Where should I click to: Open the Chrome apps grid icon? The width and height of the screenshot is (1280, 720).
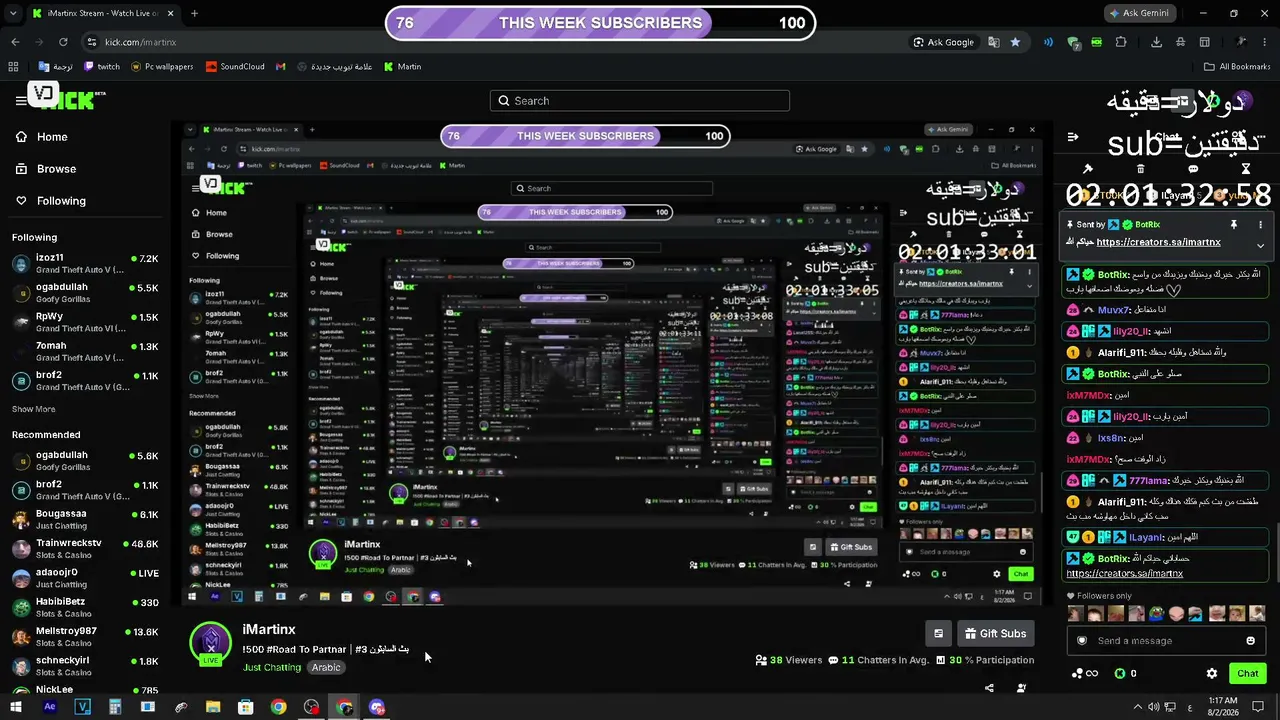tap(13, 67)
